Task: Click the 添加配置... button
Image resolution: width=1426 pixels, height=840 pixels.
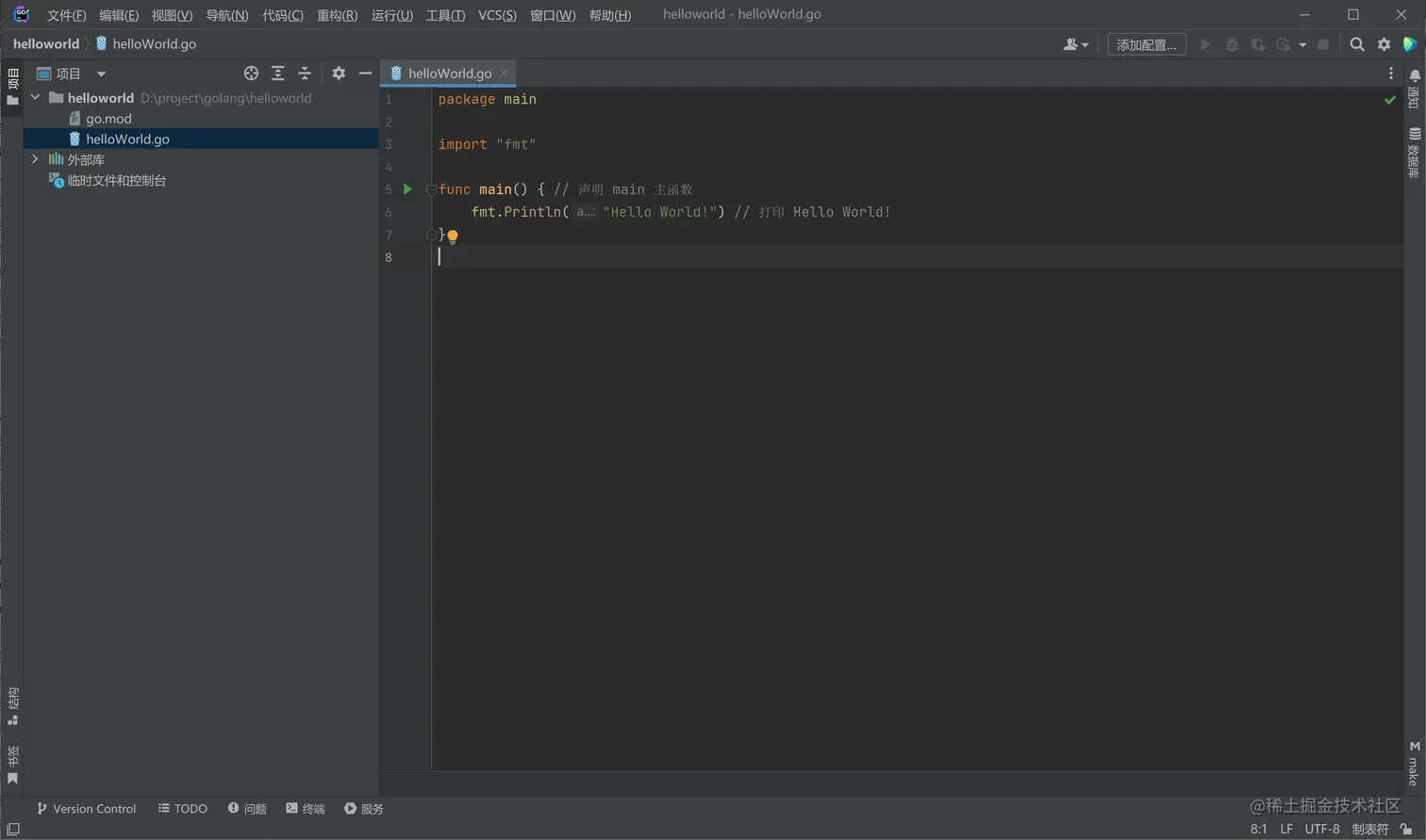Action: click(x=1146, y=44)
